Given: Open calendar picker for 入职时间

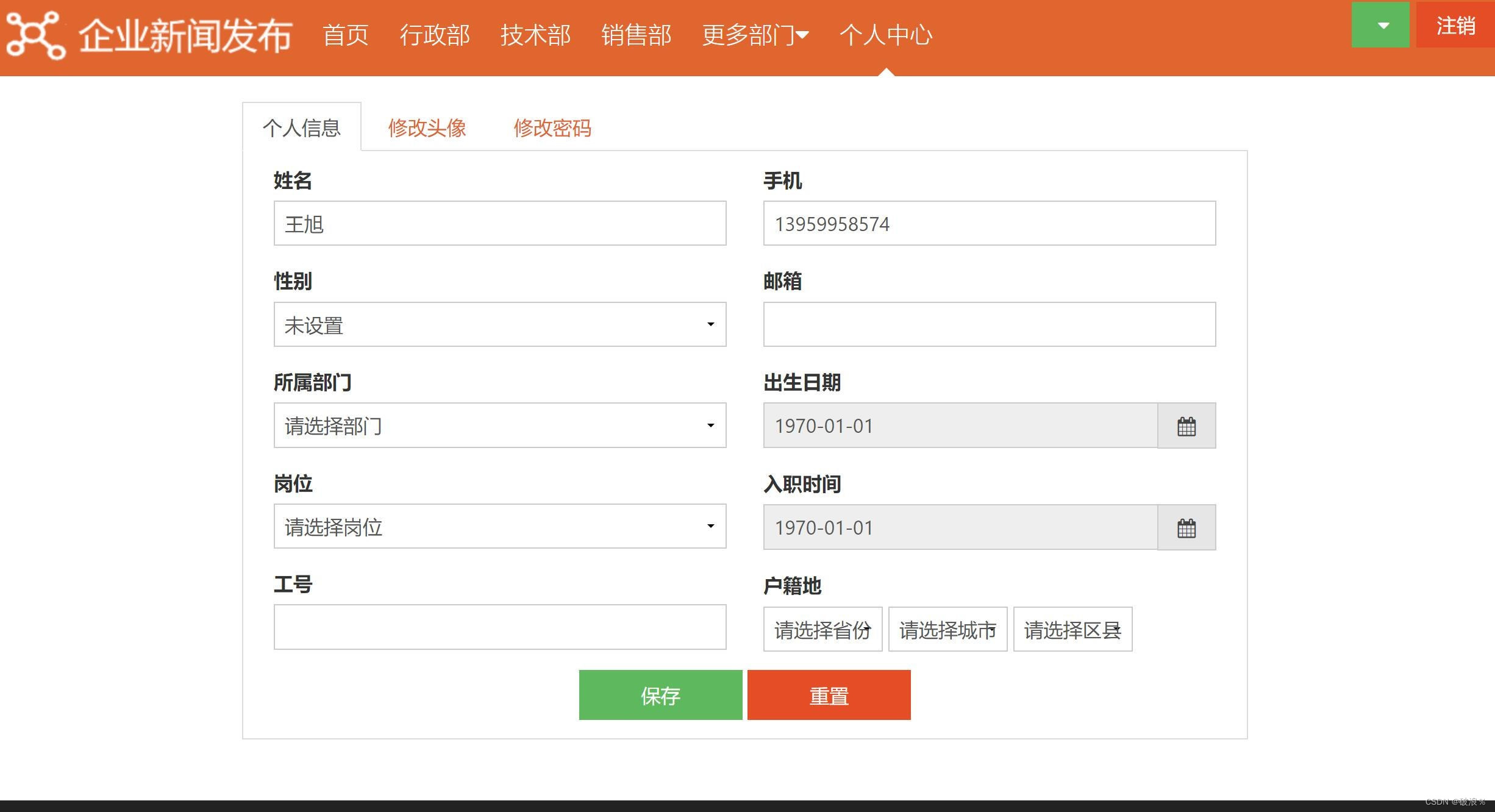Looking at the screenshot, I should (1186, 527).
